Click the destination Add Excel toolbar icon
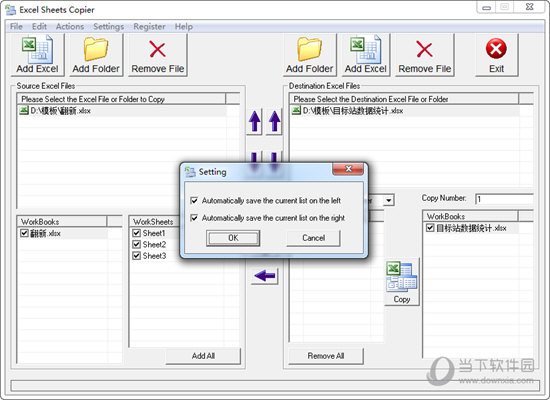 pyautogui.click(x=365, y=49)
